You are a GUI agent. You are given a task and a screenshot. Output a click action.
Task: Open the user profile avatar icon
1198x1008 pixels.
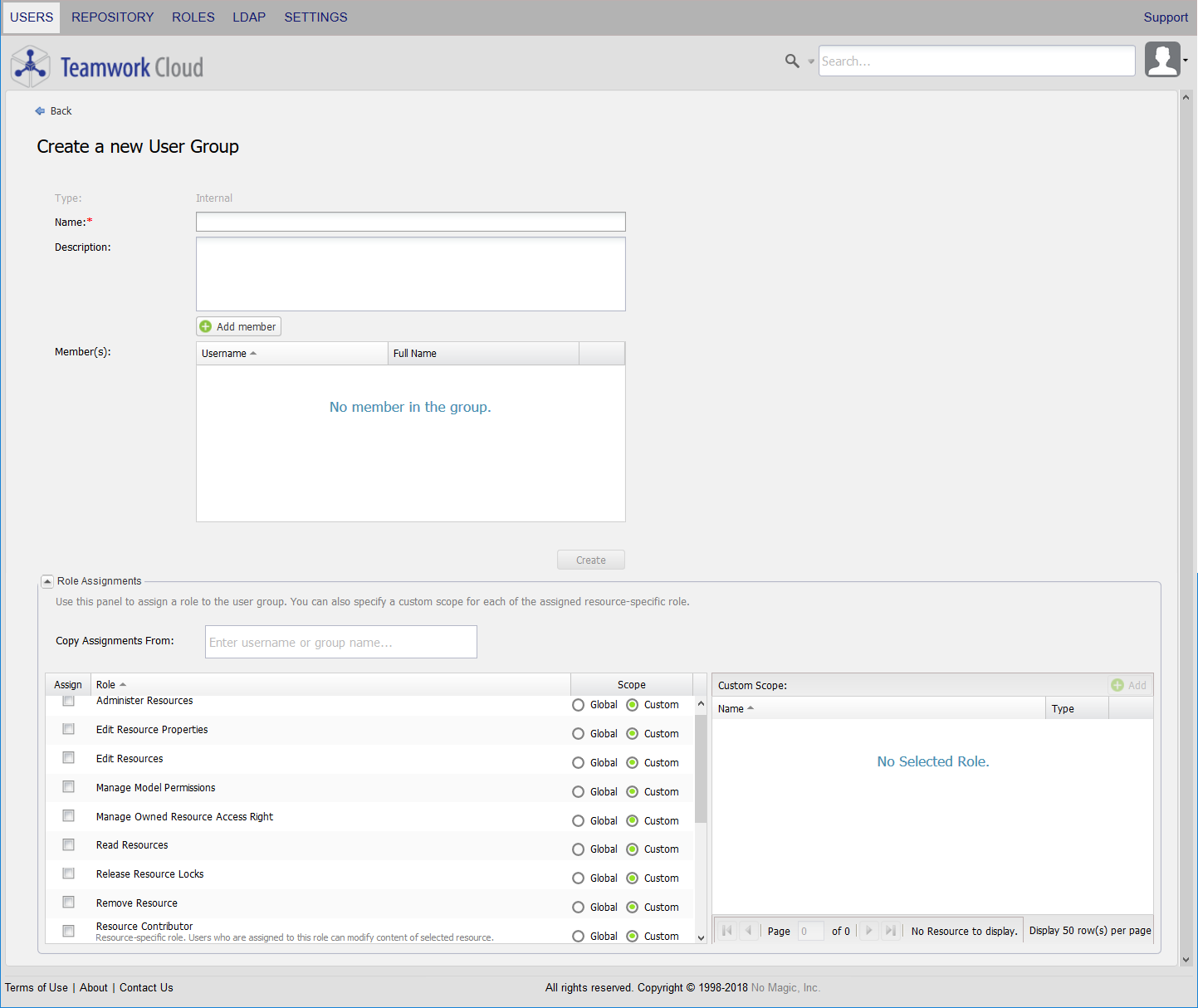1161,60
